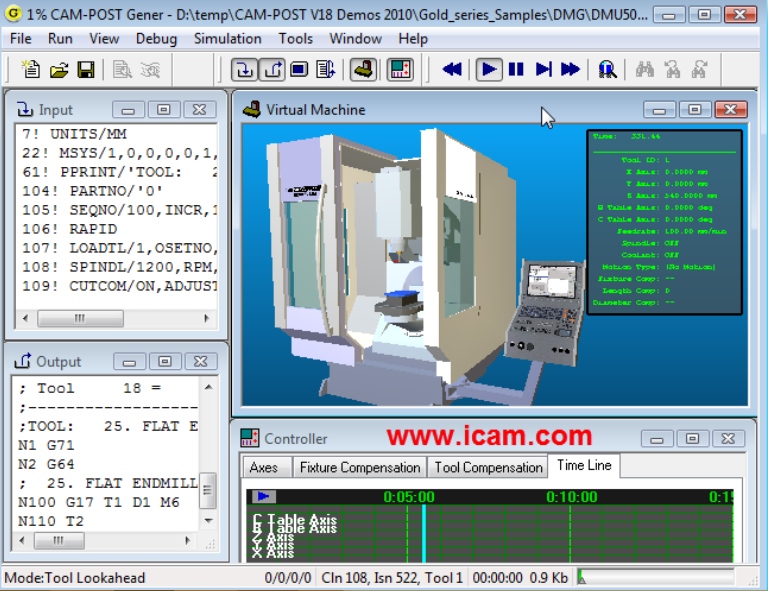Viewport: 768px width, 591px height.
Task: Click the greyed document inspect icon
Action: coord(122,70)
